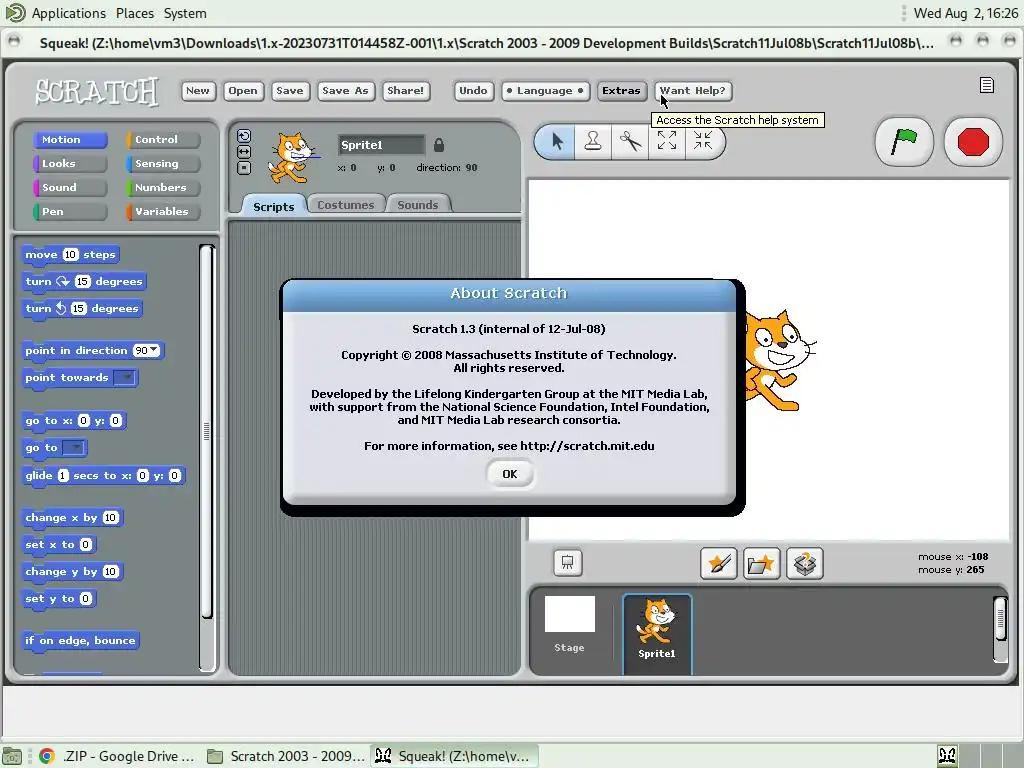The image size is (1024, 768).
Task: Switch to the Costumes tab
Action: coord(345,205)
